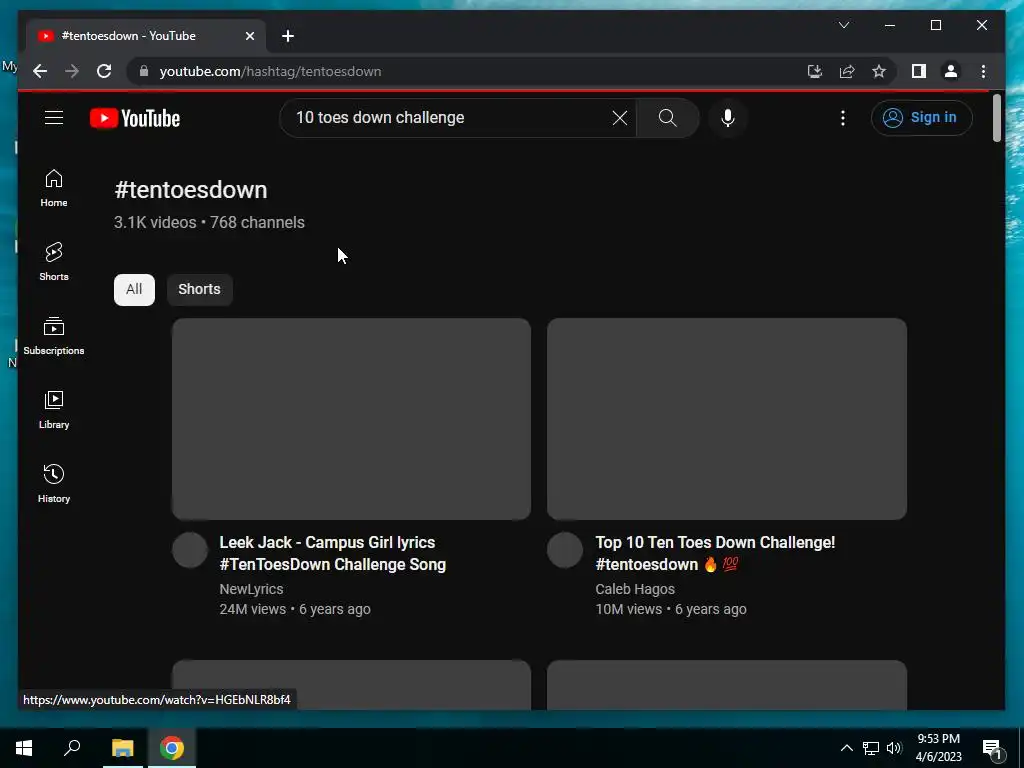Open Library in the sidebar
This screenshot has width=1024, height=768.
pyautogui.click(x=54, y=409)
